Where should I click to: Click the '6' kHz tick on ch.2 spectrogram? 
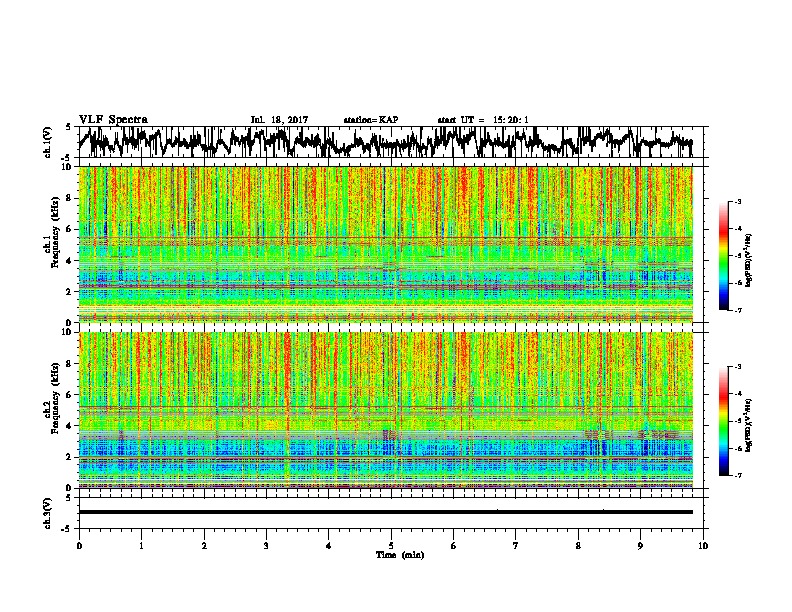tap(70, 395)
